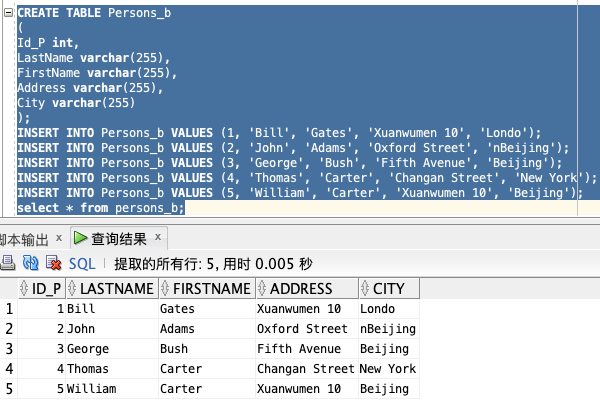Select row number 1 in results
This screenshot has width=600, height=406.
coord(9,309)
